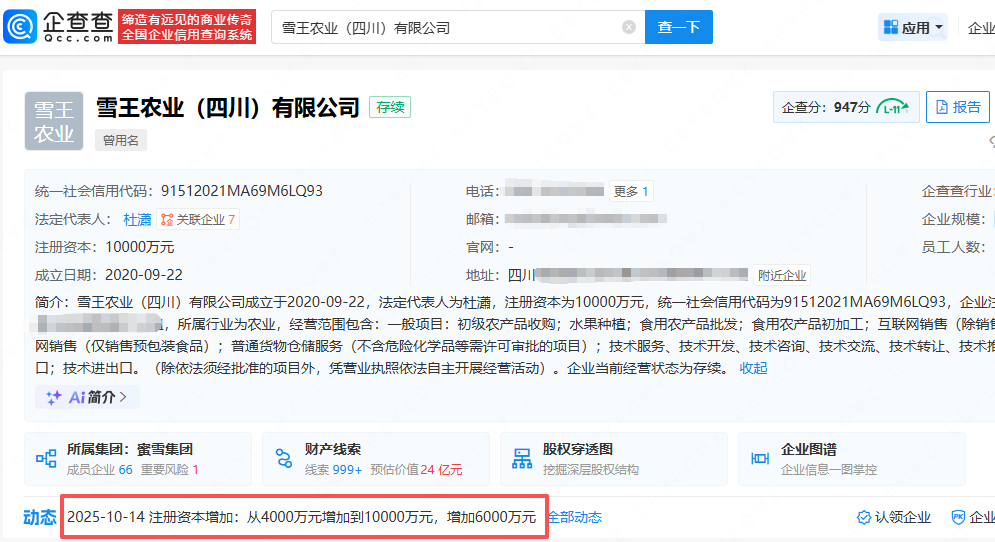This screenshot has width=995, height=542.
Task: Open the 应用 dropdown menu
Action: (913, 28)
